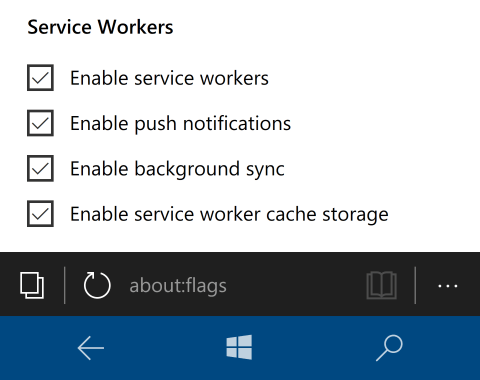Open Start with the Windows logo
This screenshot has height=380, width=480.
239,347
